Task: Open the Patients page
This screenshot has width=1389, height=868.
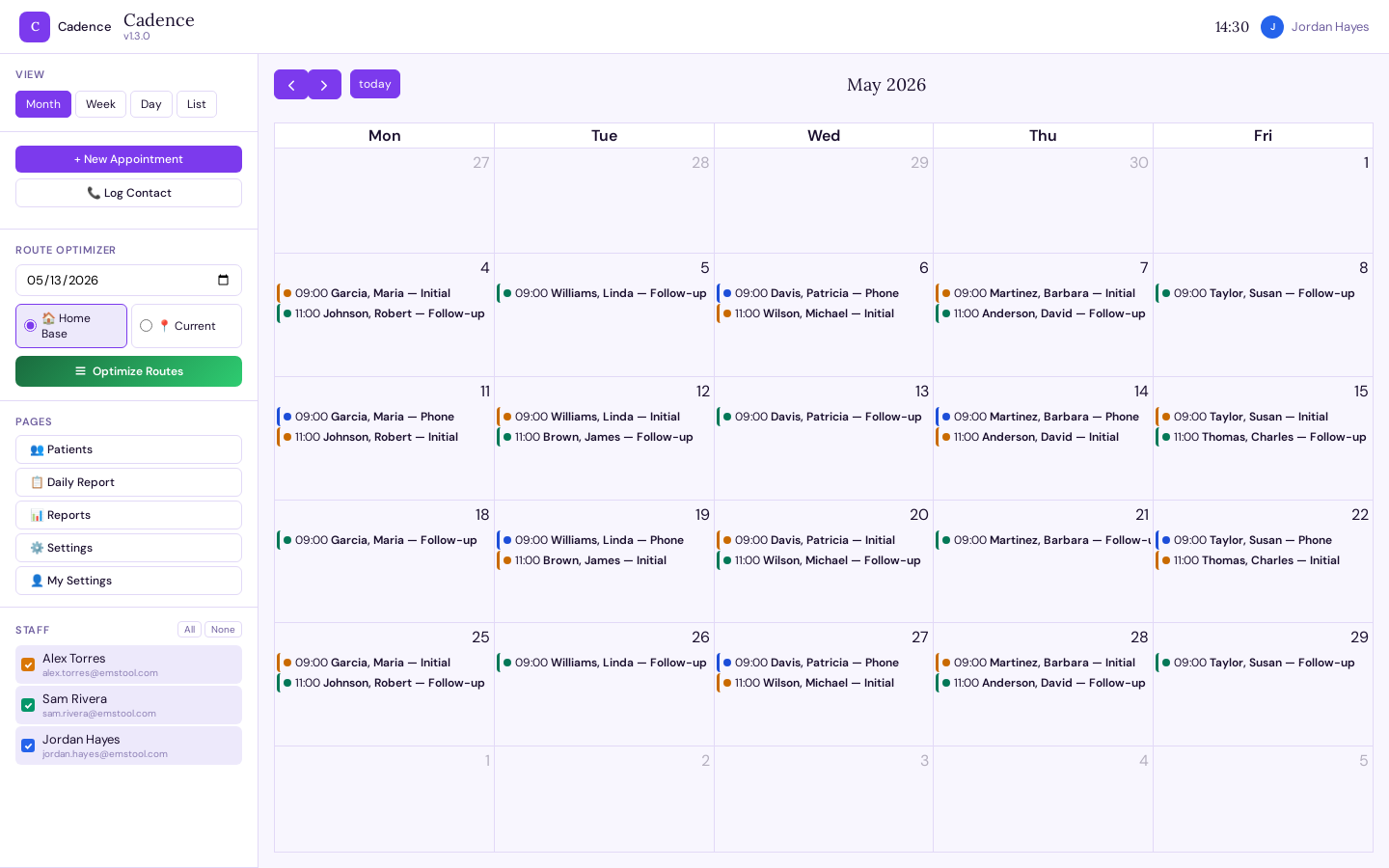Action: (x=128, y=449)
